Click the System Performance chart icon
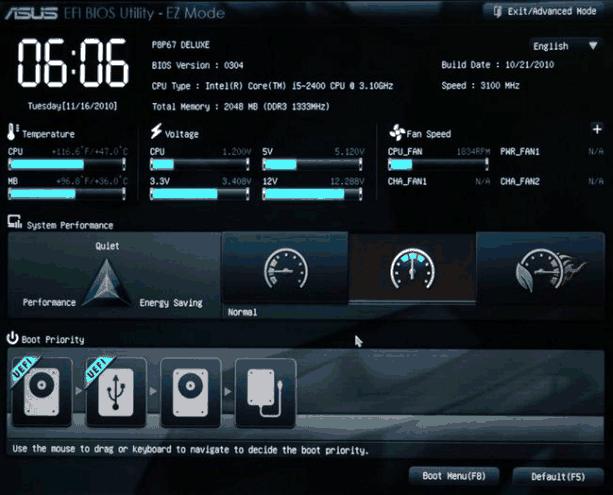The width and height of the screenshot is (613, 495). [14, 222]
